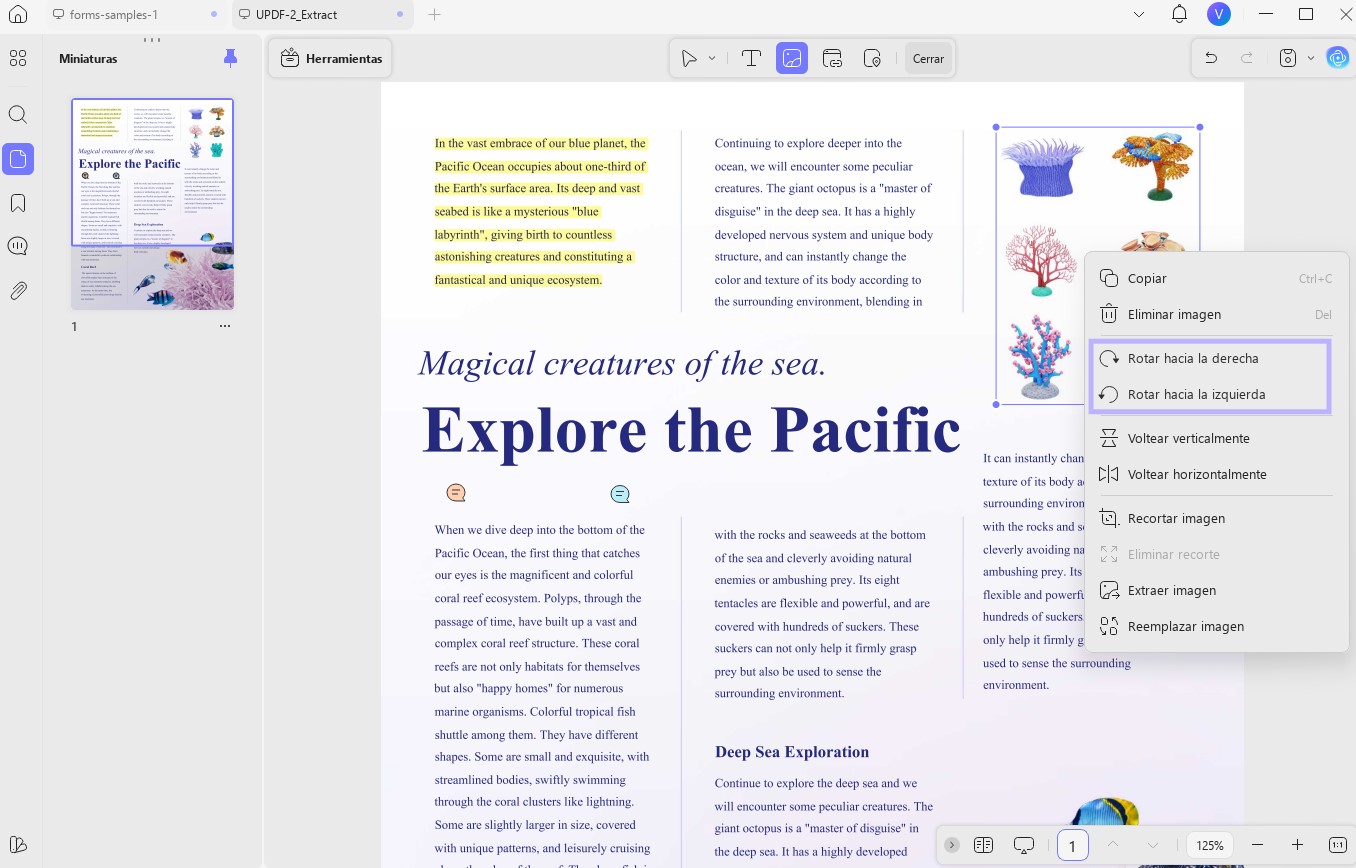Open the four-squares grid icon in the left sidebar
The image size is (1356, 868).
click(18, 58)
